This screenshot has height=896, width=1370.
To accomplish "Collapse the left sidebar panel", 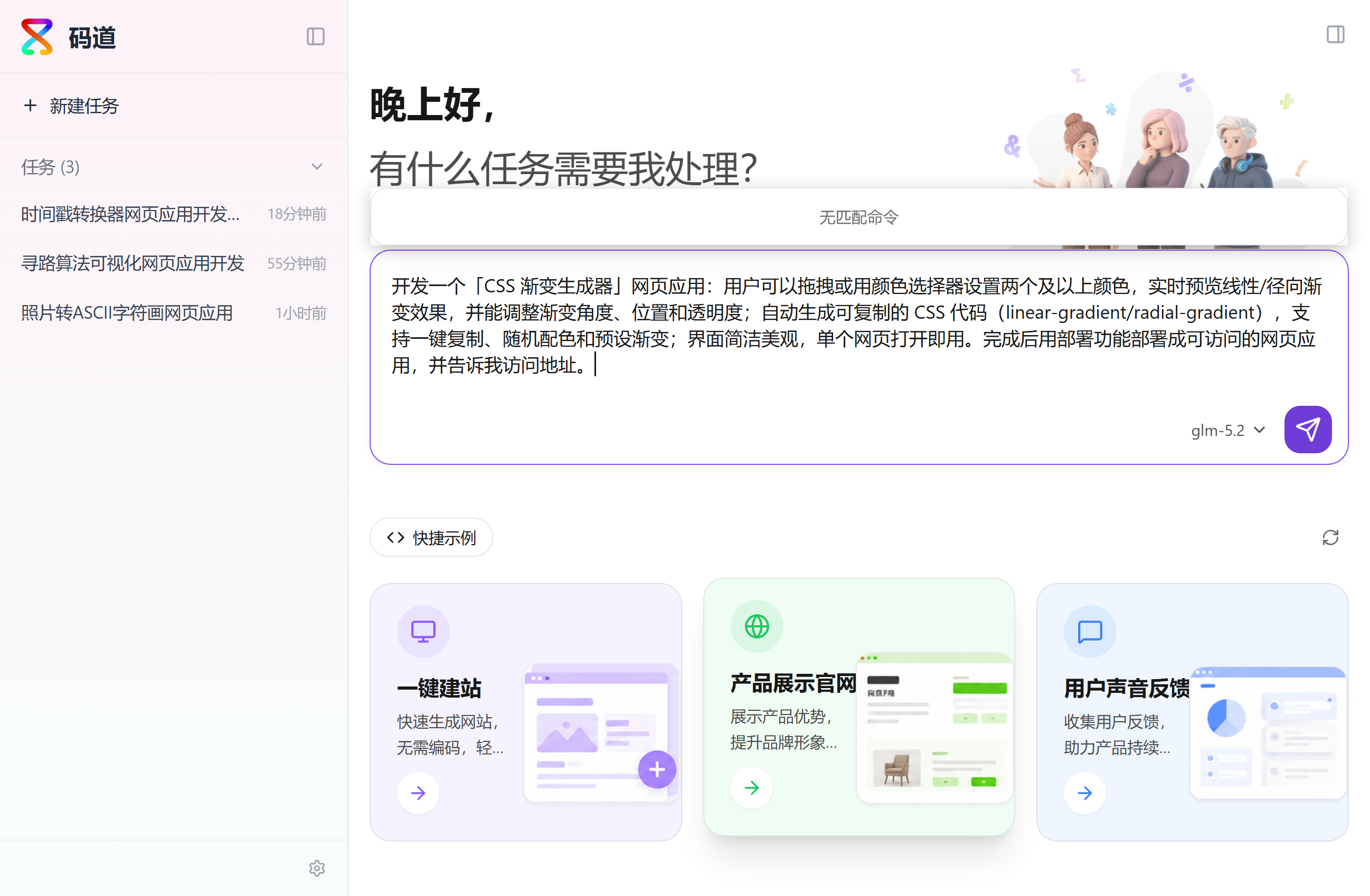I will coord(316,37).
